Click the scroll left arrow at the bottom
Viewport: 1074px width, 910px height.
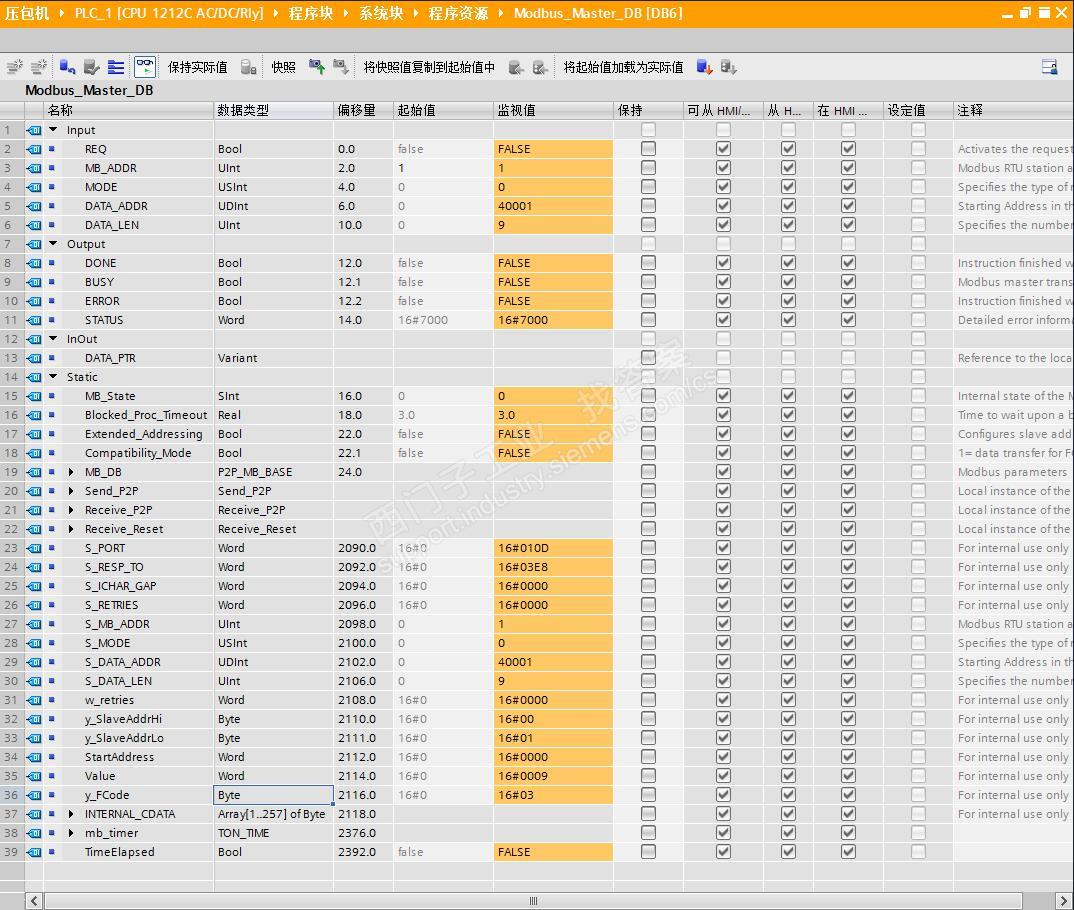tap(34, 900)
